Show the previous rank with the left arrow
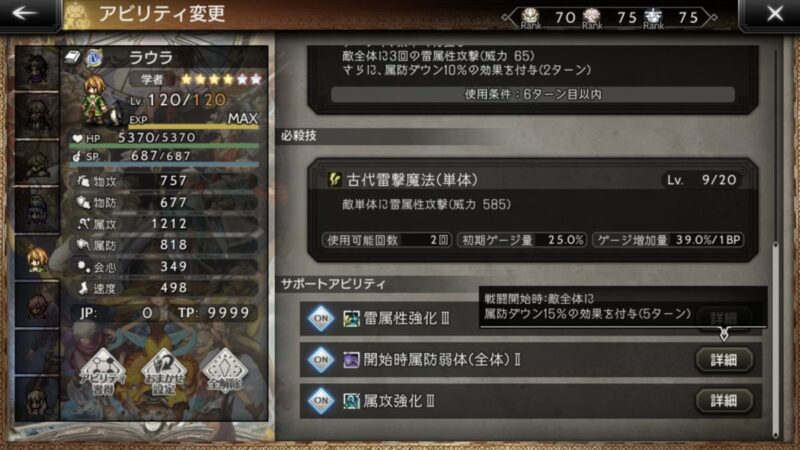This screenshot has width=800, height=450. pos(508,17)
